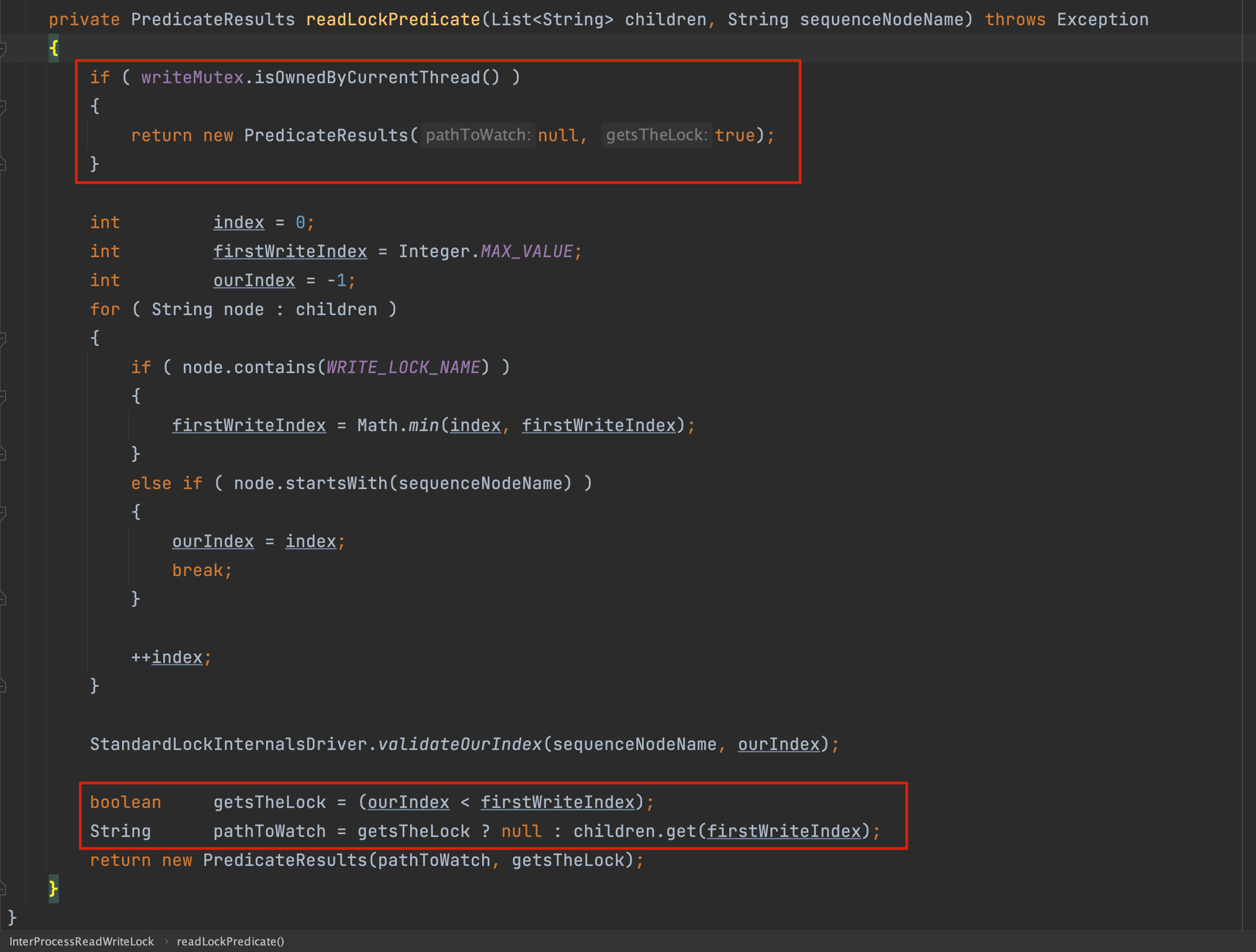1256x952 pixels.
Task: Click 'ourIndex' in the 'ourIndex = index' assignment
Action: point(214,541)
